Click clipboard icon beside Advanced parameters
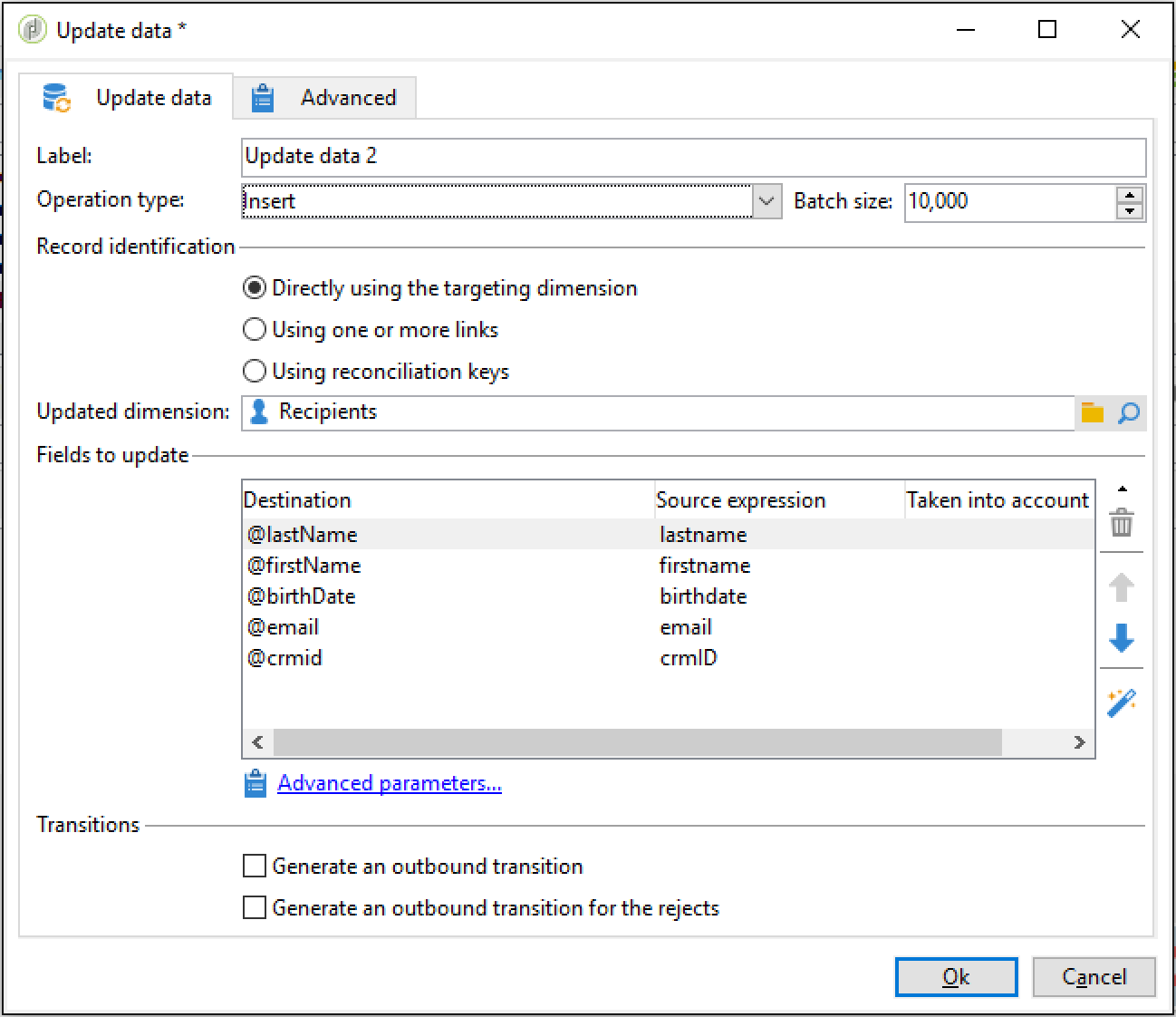 (255, 783)
